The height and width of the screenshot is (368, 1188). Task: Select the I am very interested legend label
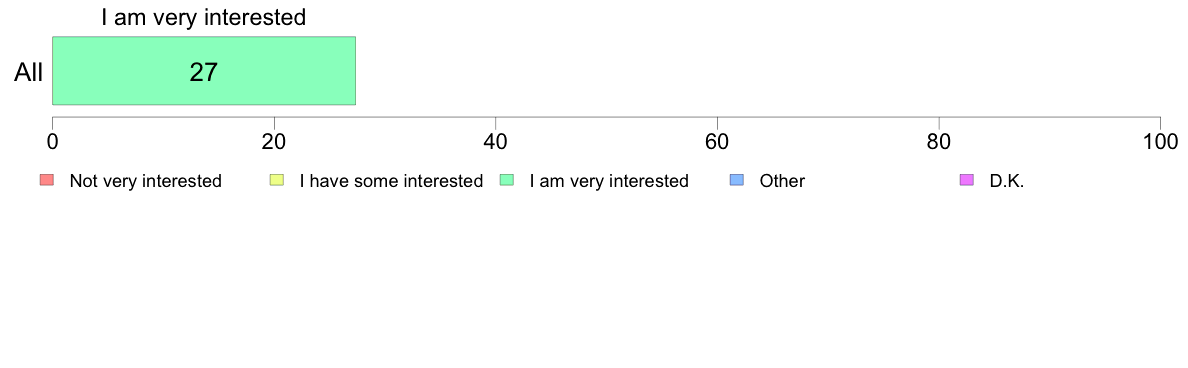pyautogui.click(x=609, y=181)
